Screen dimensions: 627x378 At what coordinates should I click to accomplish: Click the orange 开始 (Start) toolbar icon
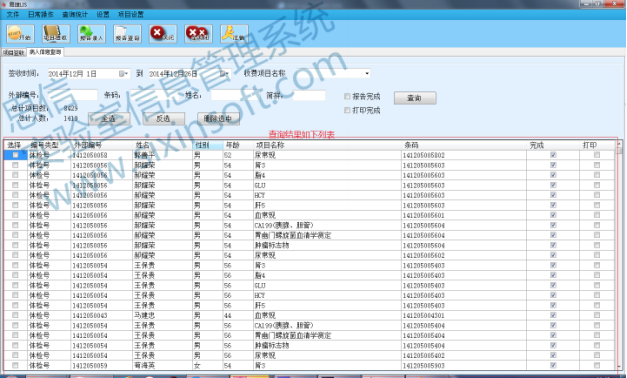click(x=20, y=34)
